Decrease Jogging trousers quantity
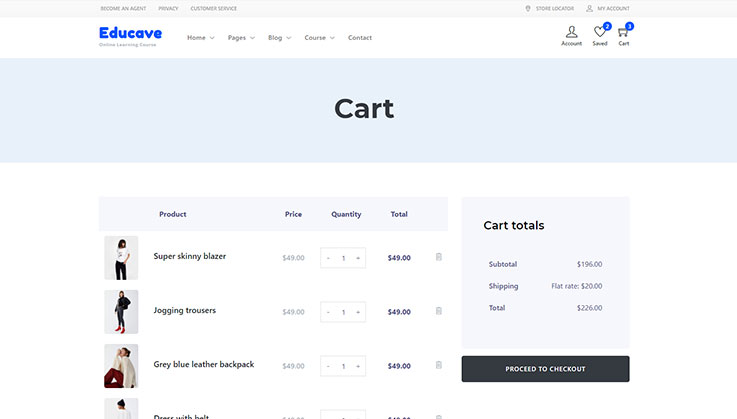This screenshot has height=419, width=737. point(328,312)
